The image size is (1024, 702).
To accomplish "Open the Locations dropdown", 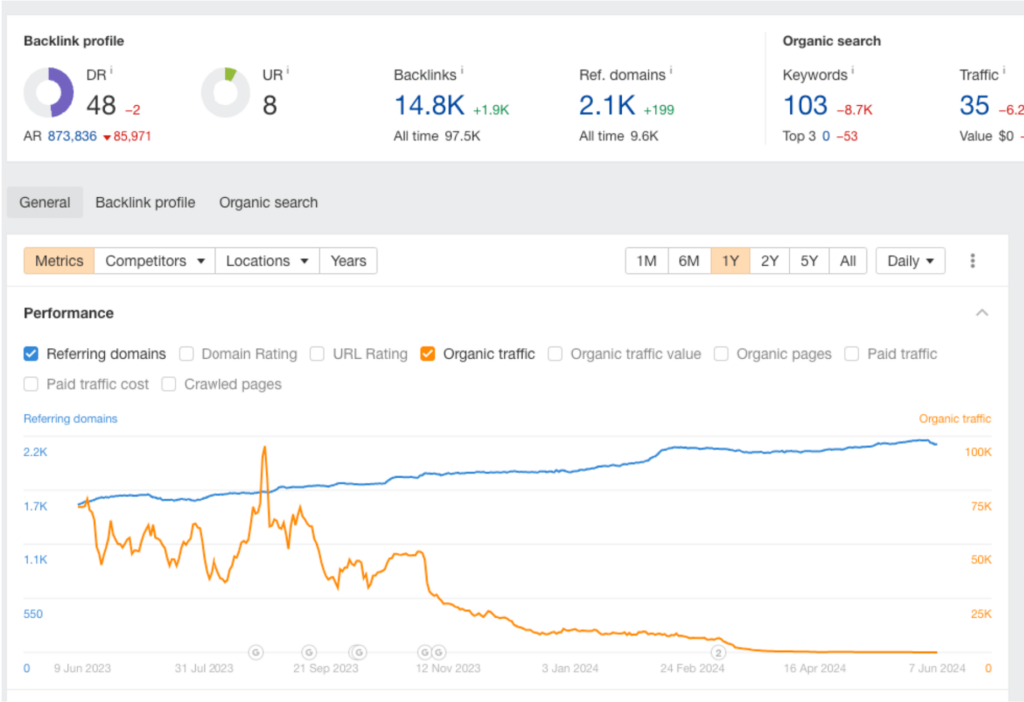I will tap(266, 260).
